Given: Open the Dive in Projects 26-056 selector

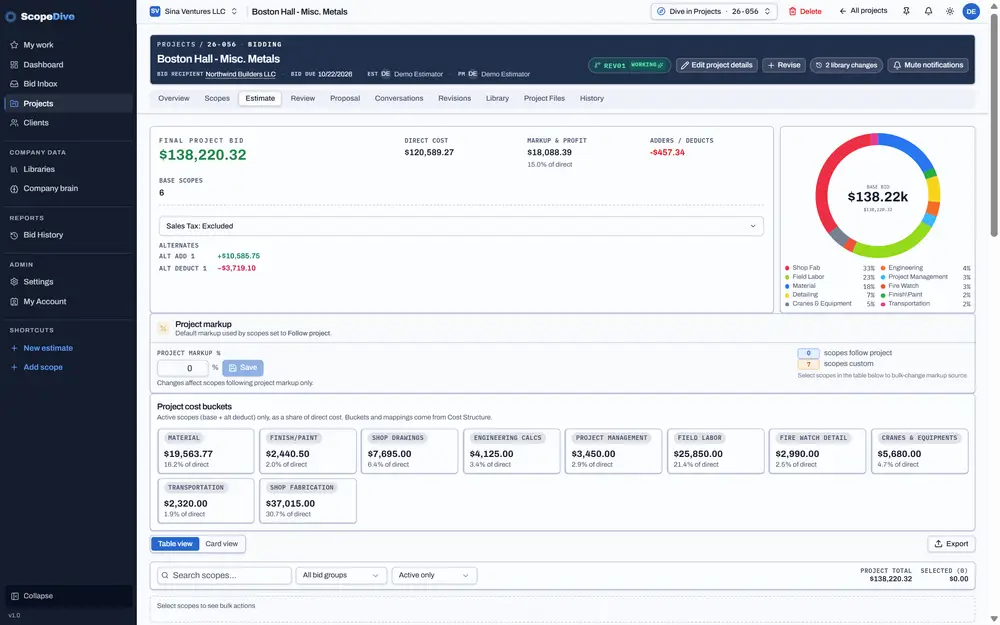Looking at the screenshot, I should pyautogui.click(x=714, y=11).
